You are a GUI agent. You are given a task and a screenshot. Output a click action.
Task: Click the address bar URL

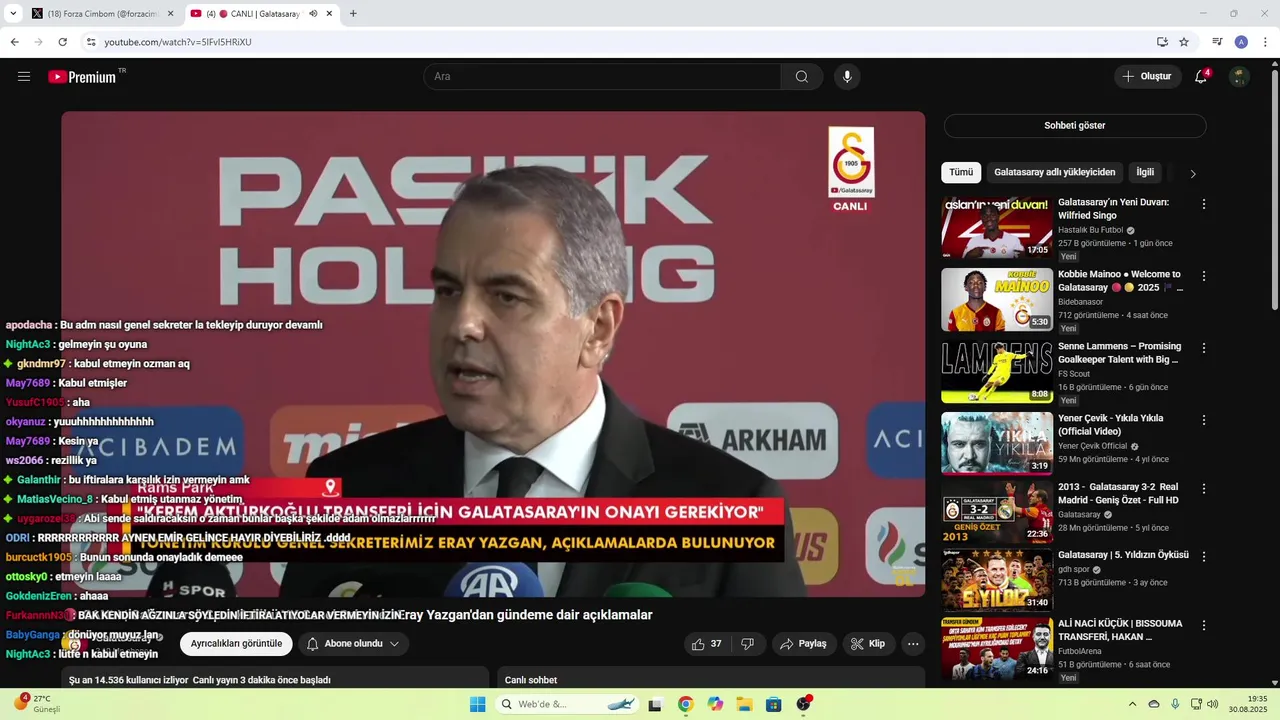point(178,42)
